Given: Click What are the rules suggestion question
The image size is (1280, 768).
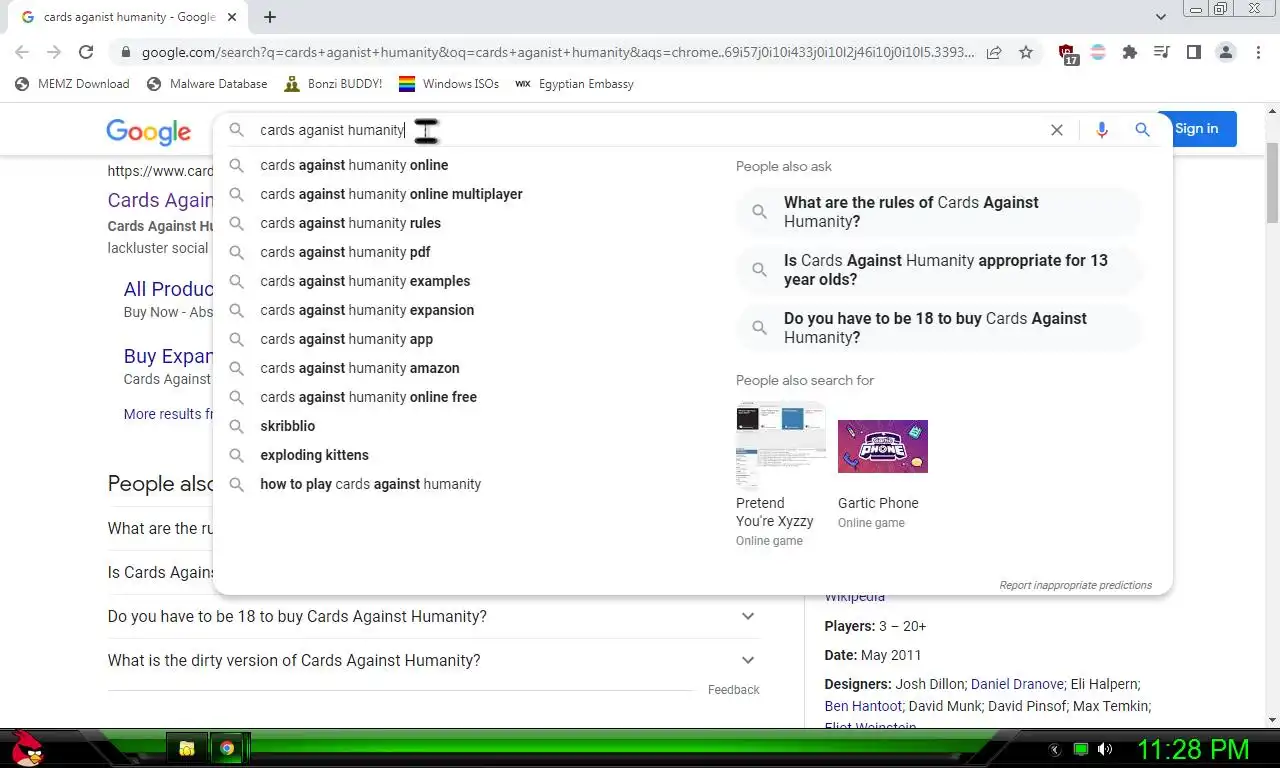Looking at the screenshot, I should coord(939,212).
